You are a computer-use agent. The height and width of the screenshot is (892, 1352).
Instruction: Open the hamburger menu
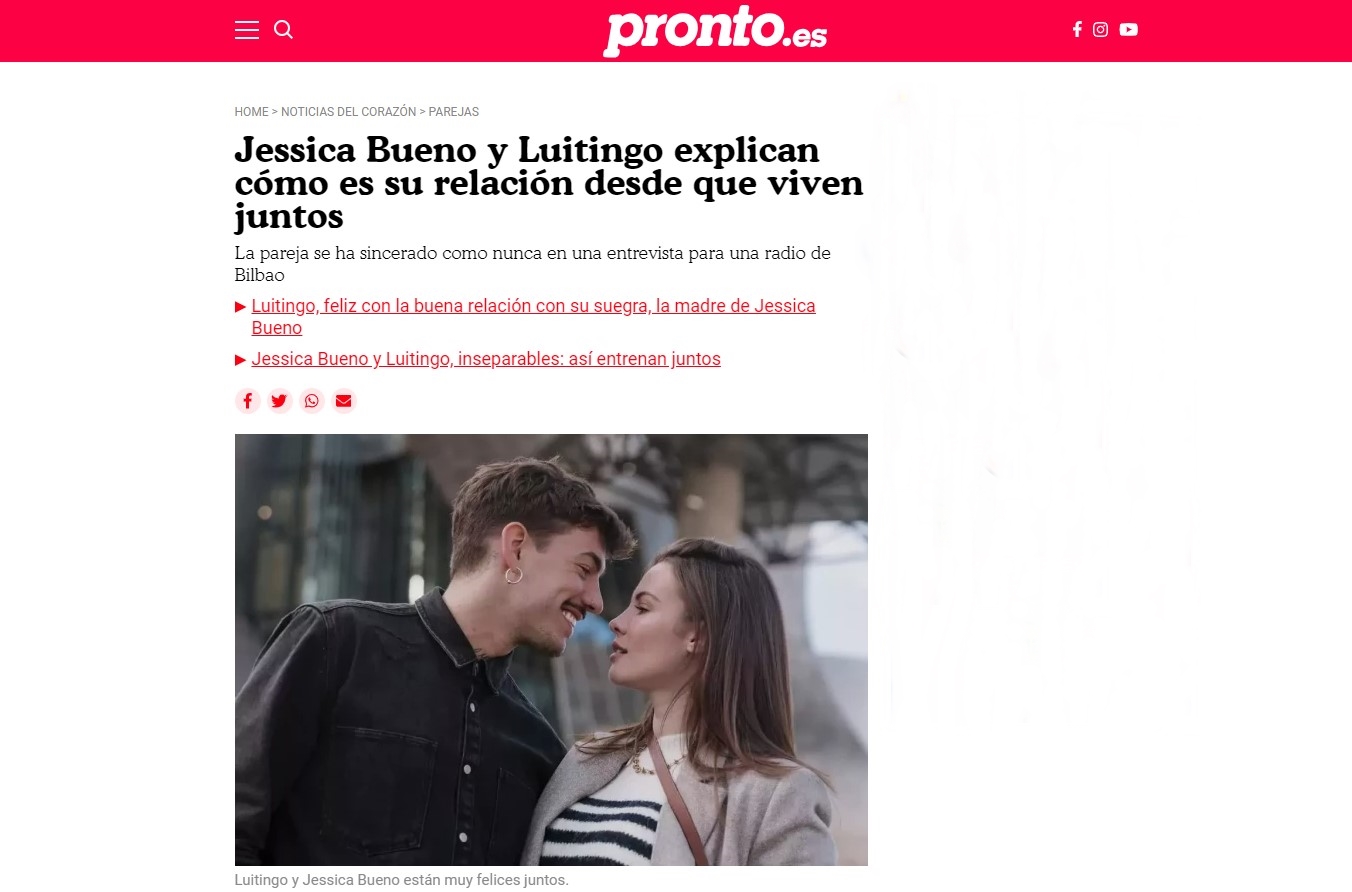tap(247, 30)
